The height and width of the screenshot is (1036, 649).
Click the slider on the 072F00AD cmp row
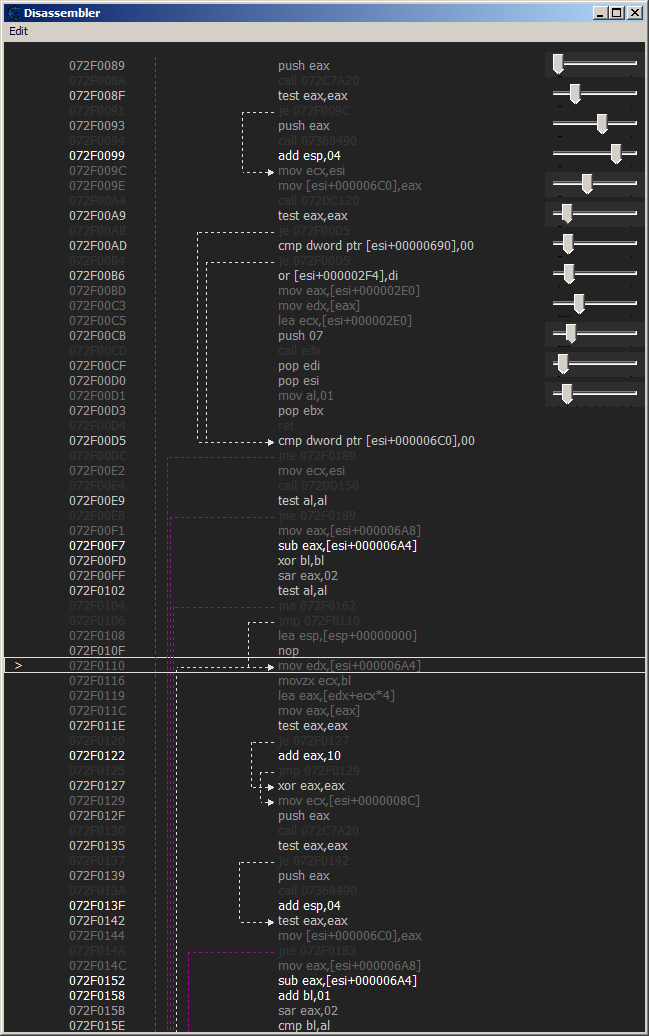tap(595, 243)
